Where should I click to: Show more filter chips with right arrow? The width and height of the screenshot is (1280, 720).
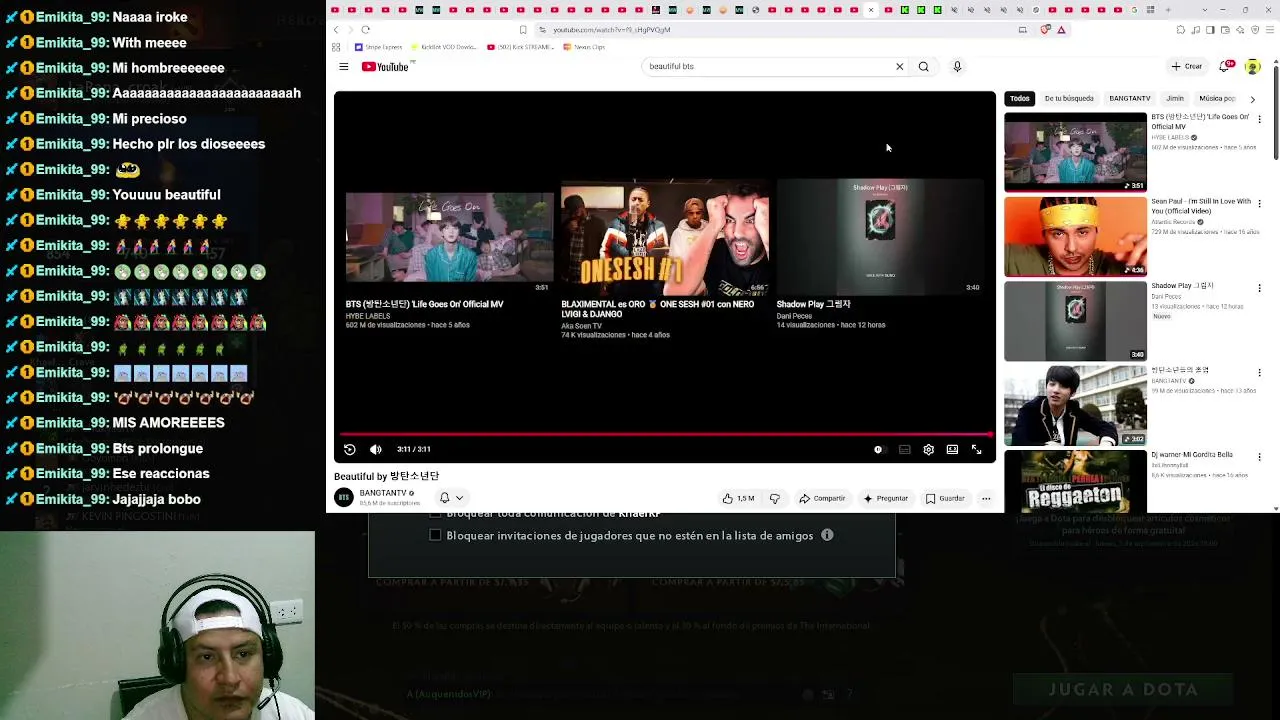coord(1252,99)
